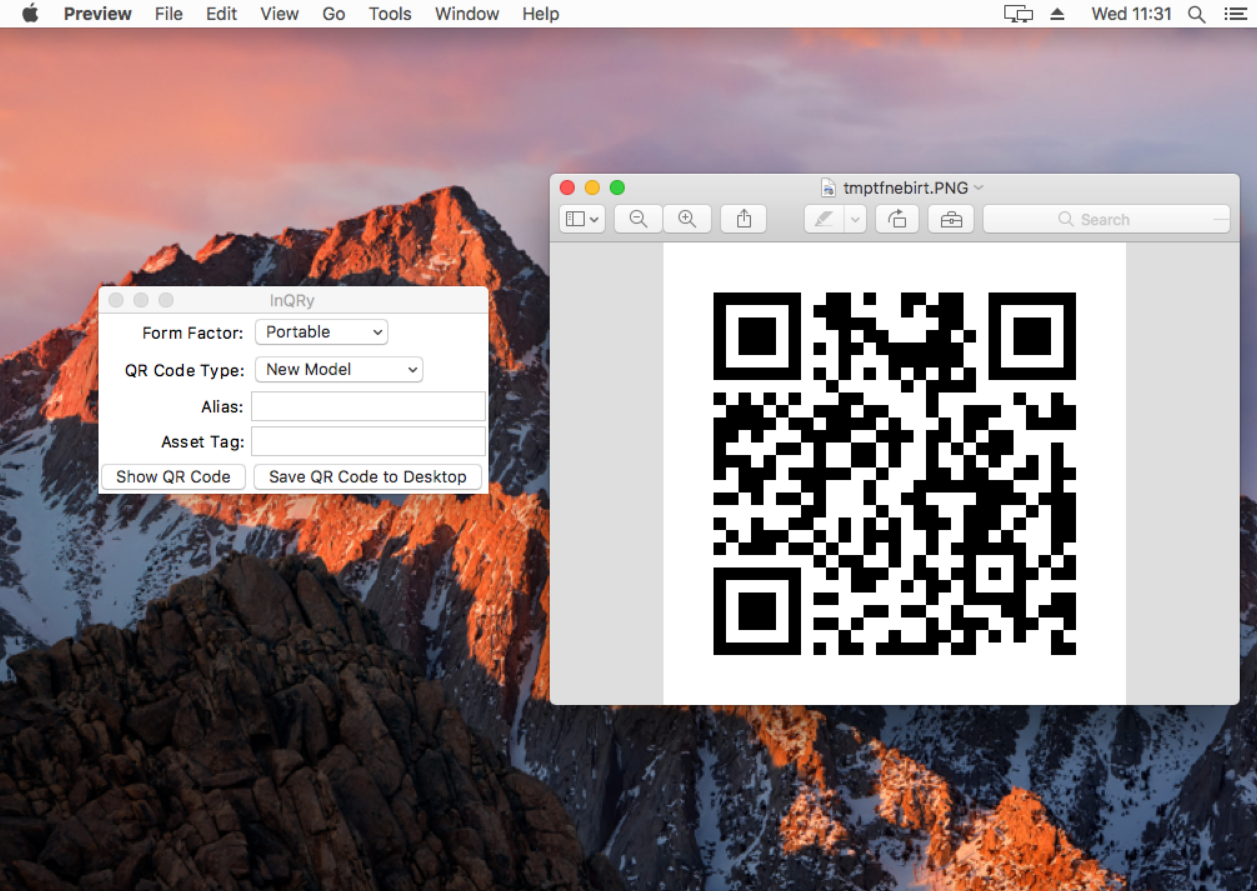Viewport: 1257px width, 891px height.
Task: Open the Form Factor dropdown set to Portable
Action: point(321,332)
